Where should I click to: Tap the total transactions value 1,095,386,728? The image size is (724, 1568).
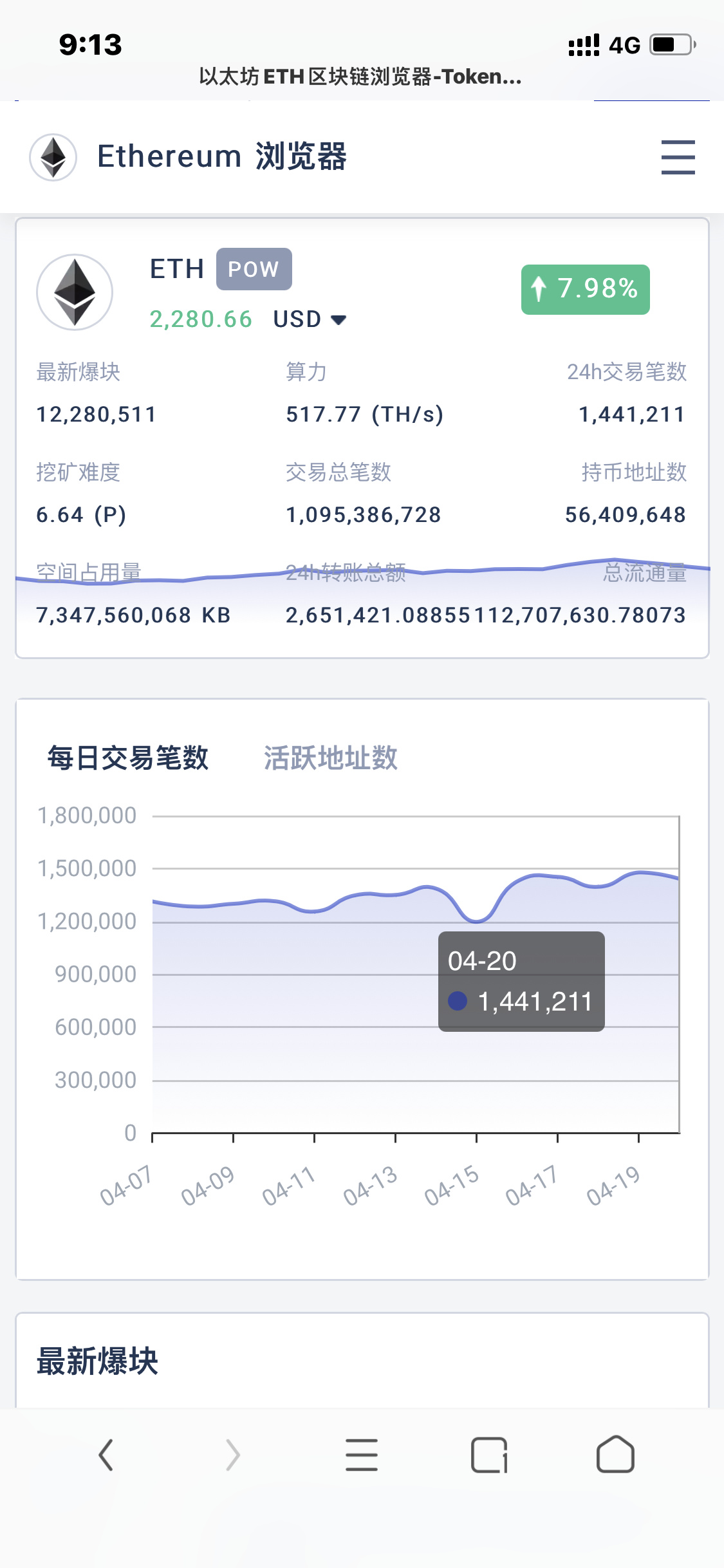pyautogui.click(x=364, y=515)
